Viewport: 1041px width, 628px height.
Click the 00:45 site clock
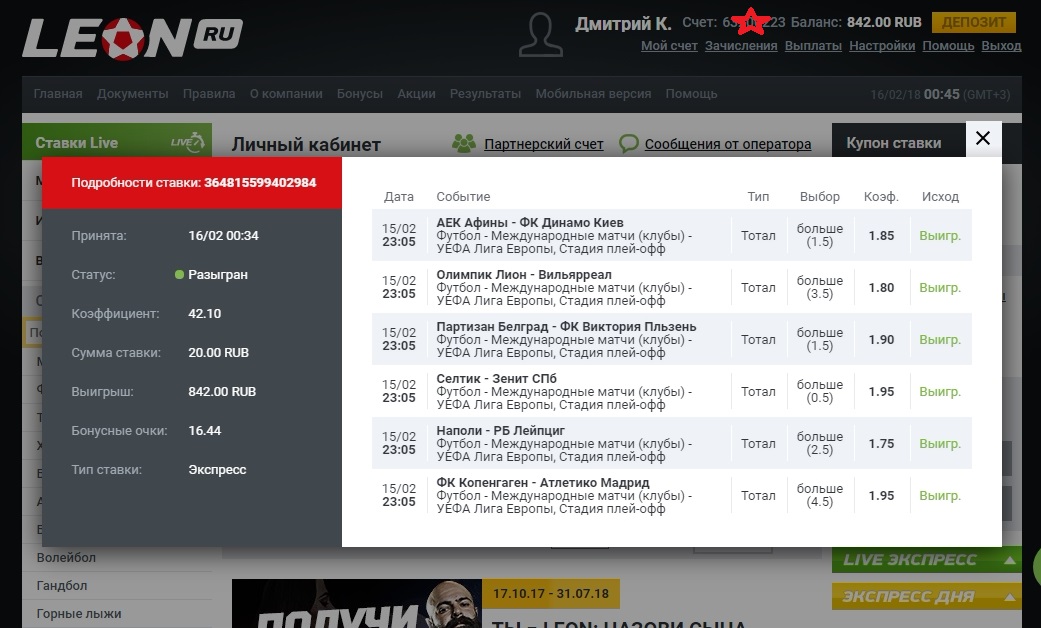tap(941, 94)
